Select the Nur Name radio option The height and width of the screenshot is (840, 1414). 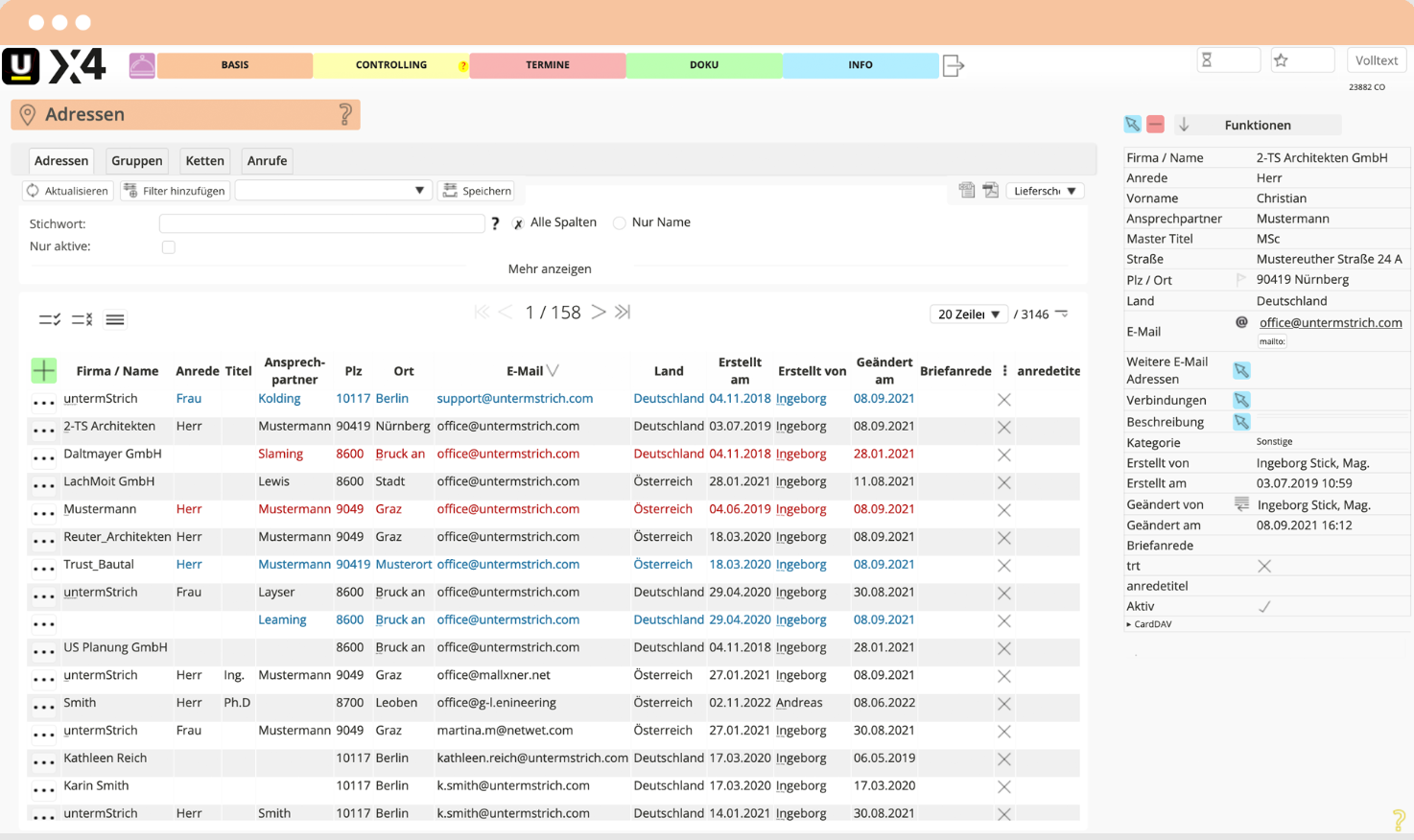pyautogui.click(x=620, y=222)
